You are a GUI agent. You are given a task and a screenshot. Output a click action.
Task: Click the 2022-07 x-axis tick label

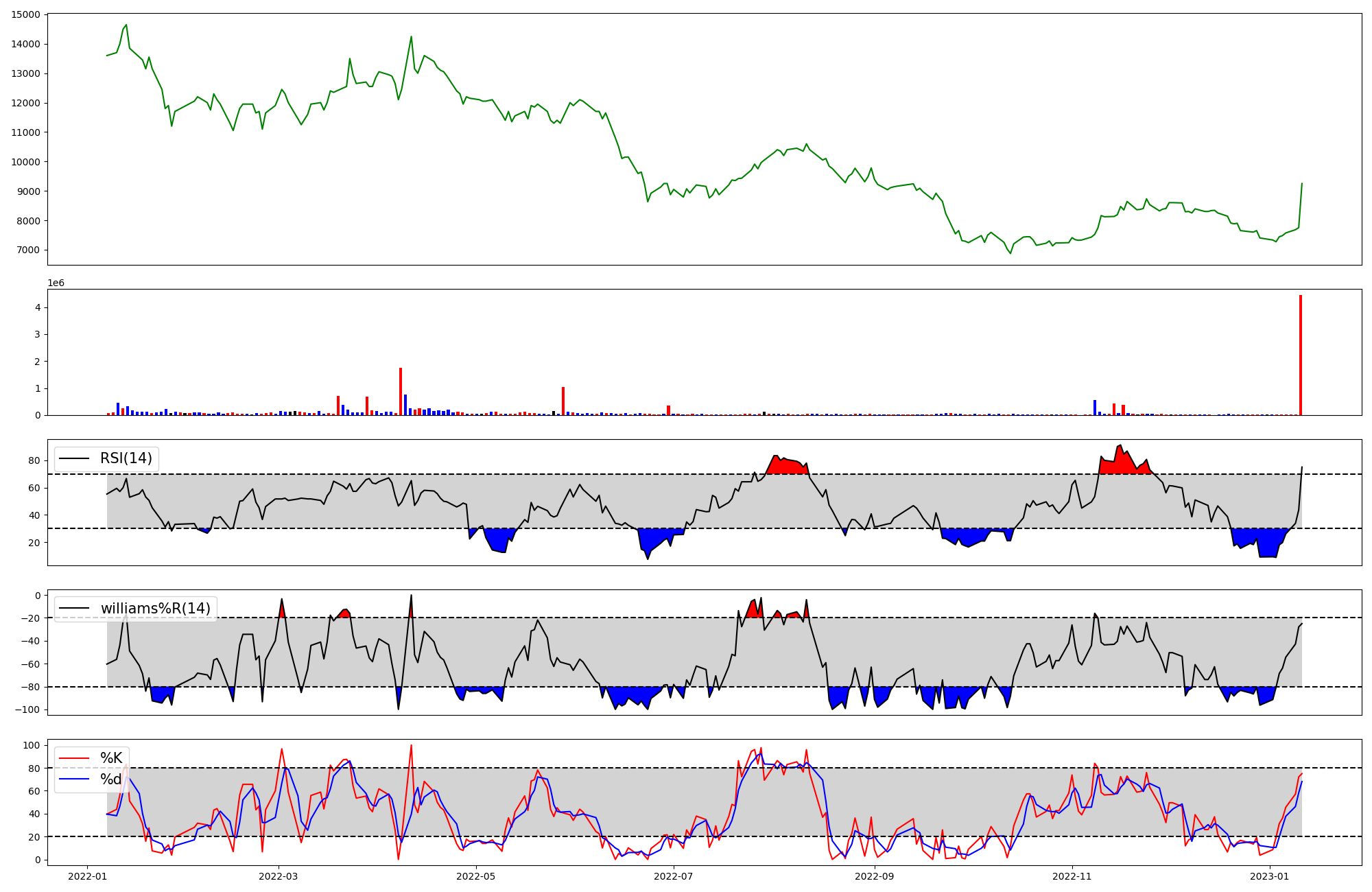pos(674,876)
